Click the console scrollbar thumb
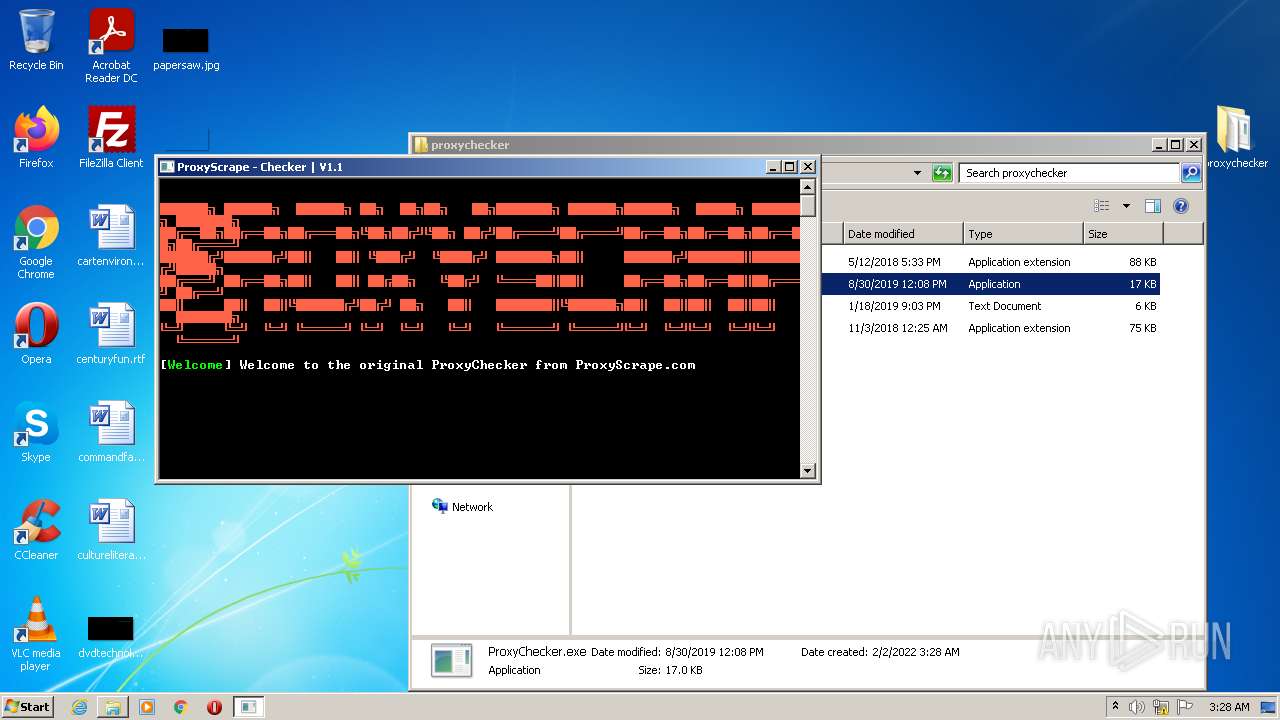Viewport: 1280px width, 720px height. (808, 206)
